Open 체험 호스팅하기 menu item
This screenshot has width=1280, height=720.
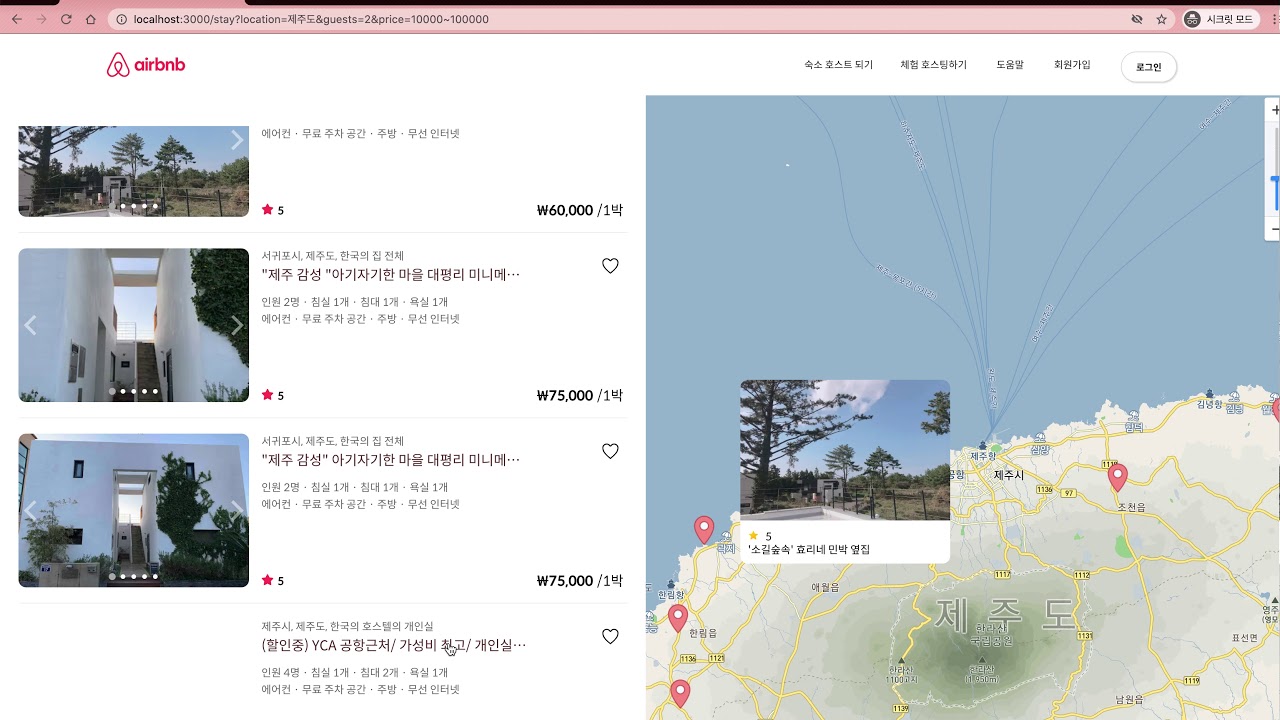click(933, 65)
